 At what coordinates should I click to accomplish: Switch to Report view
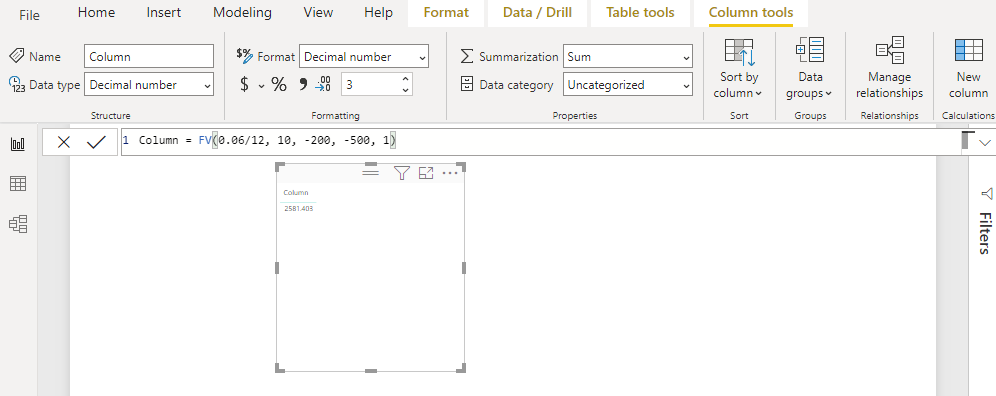[x=18, y=144]
